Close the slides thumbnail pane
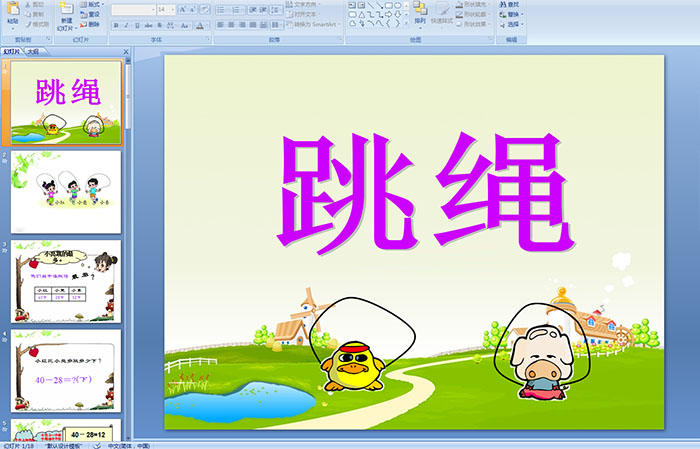Screen dimensions: 700x449 (x=126, y=52)
